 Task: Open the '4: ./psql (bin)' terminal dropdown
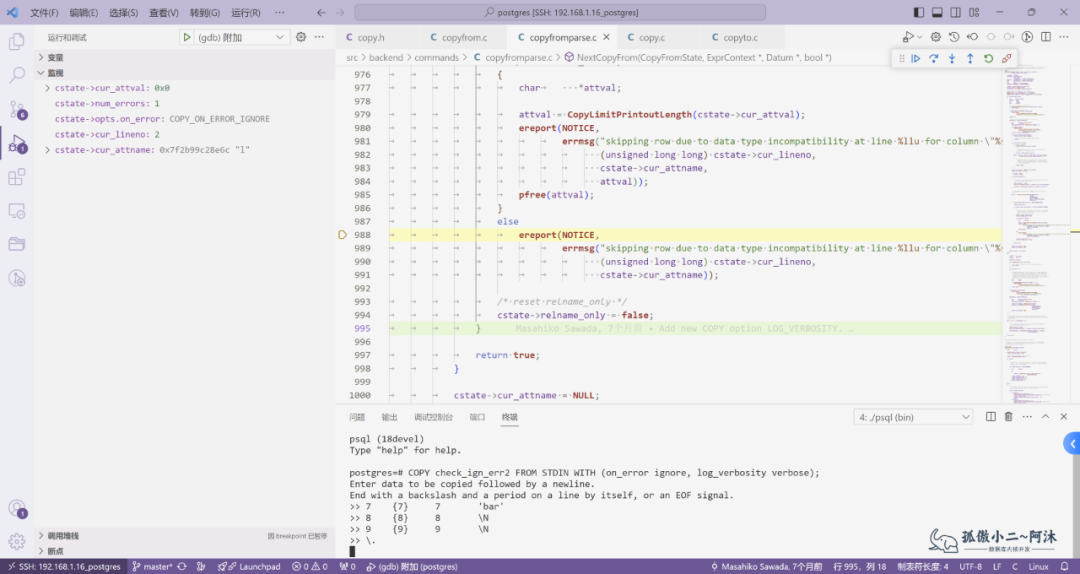(x=913, y=417)
